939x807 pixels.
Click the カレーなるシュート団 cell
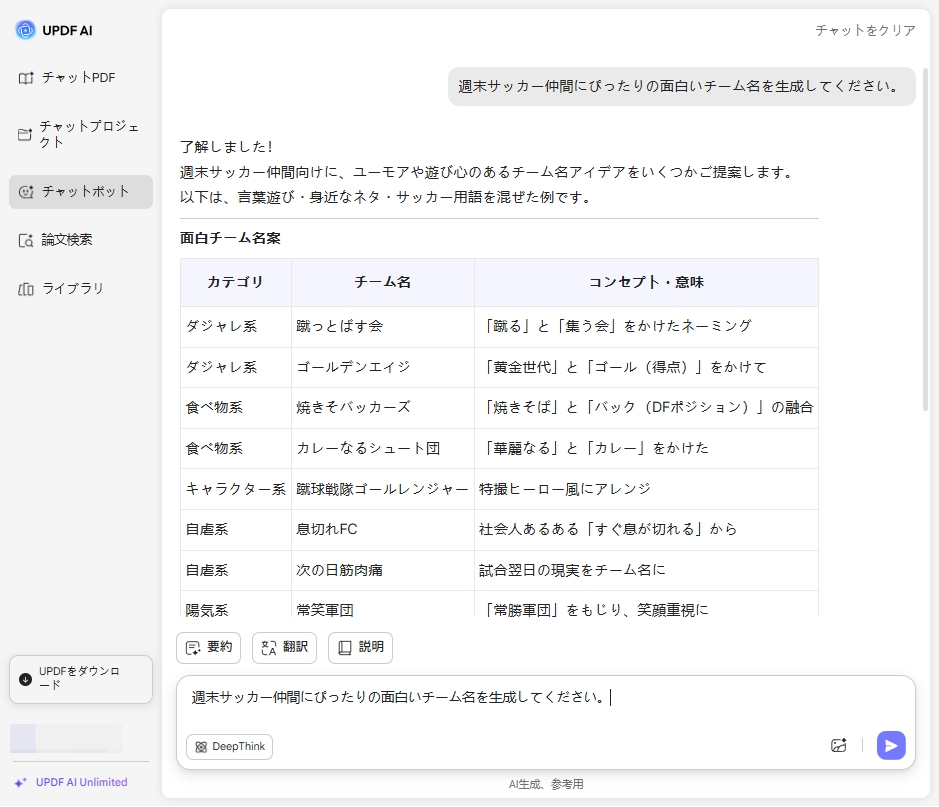pyautogui.click(x=383, y=449)
